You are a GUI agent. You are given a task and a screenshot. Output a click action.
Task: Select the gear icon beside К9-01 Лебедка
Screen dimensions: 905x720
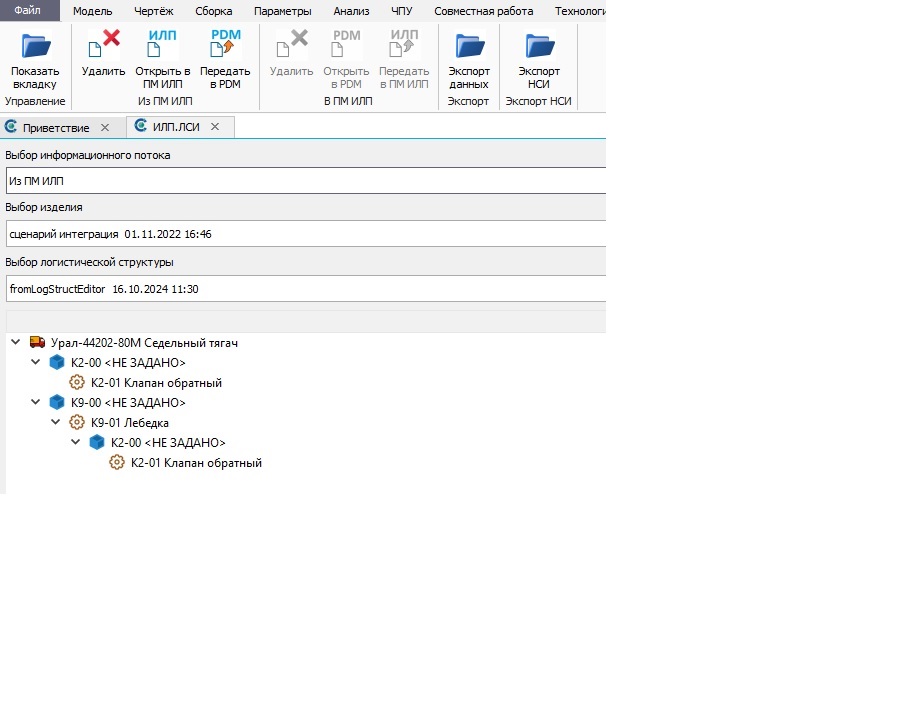click(77, 422)
